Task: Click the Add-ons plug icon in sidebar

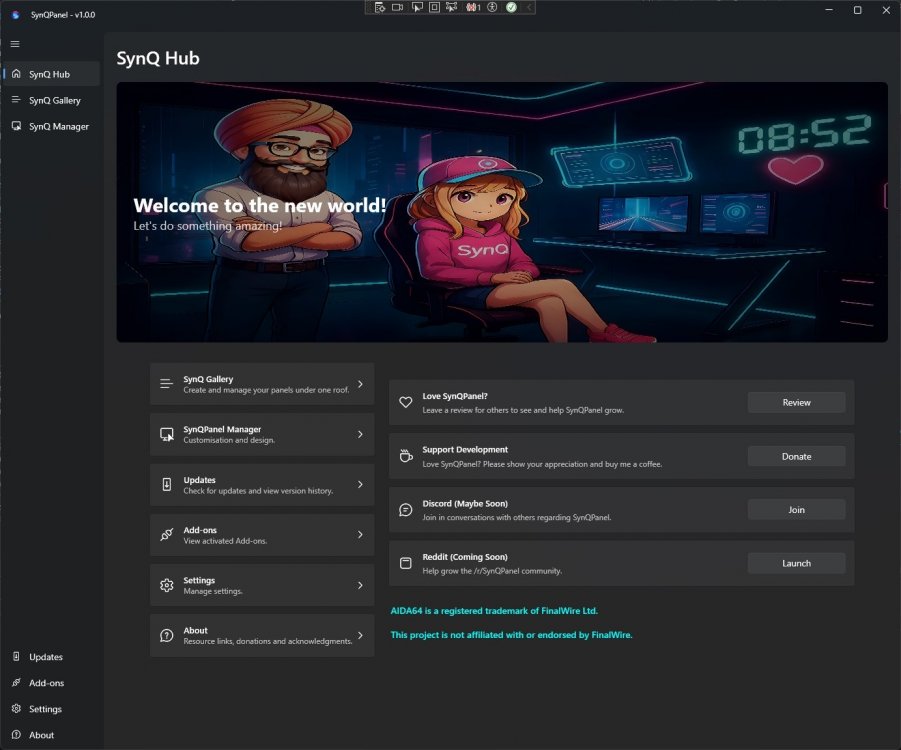Action: pos(16,683)
